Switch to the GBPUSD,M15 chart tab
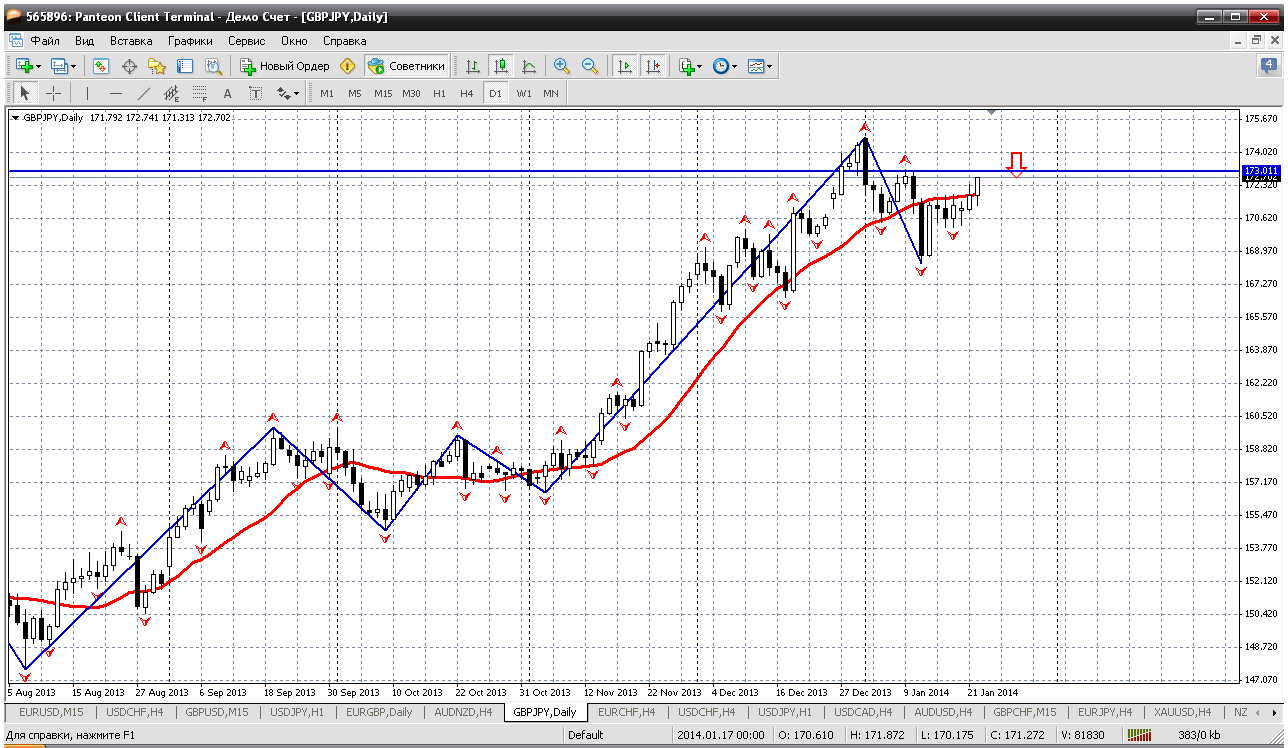The width and height of the screenshot is (1288, 748). [219, 712]
